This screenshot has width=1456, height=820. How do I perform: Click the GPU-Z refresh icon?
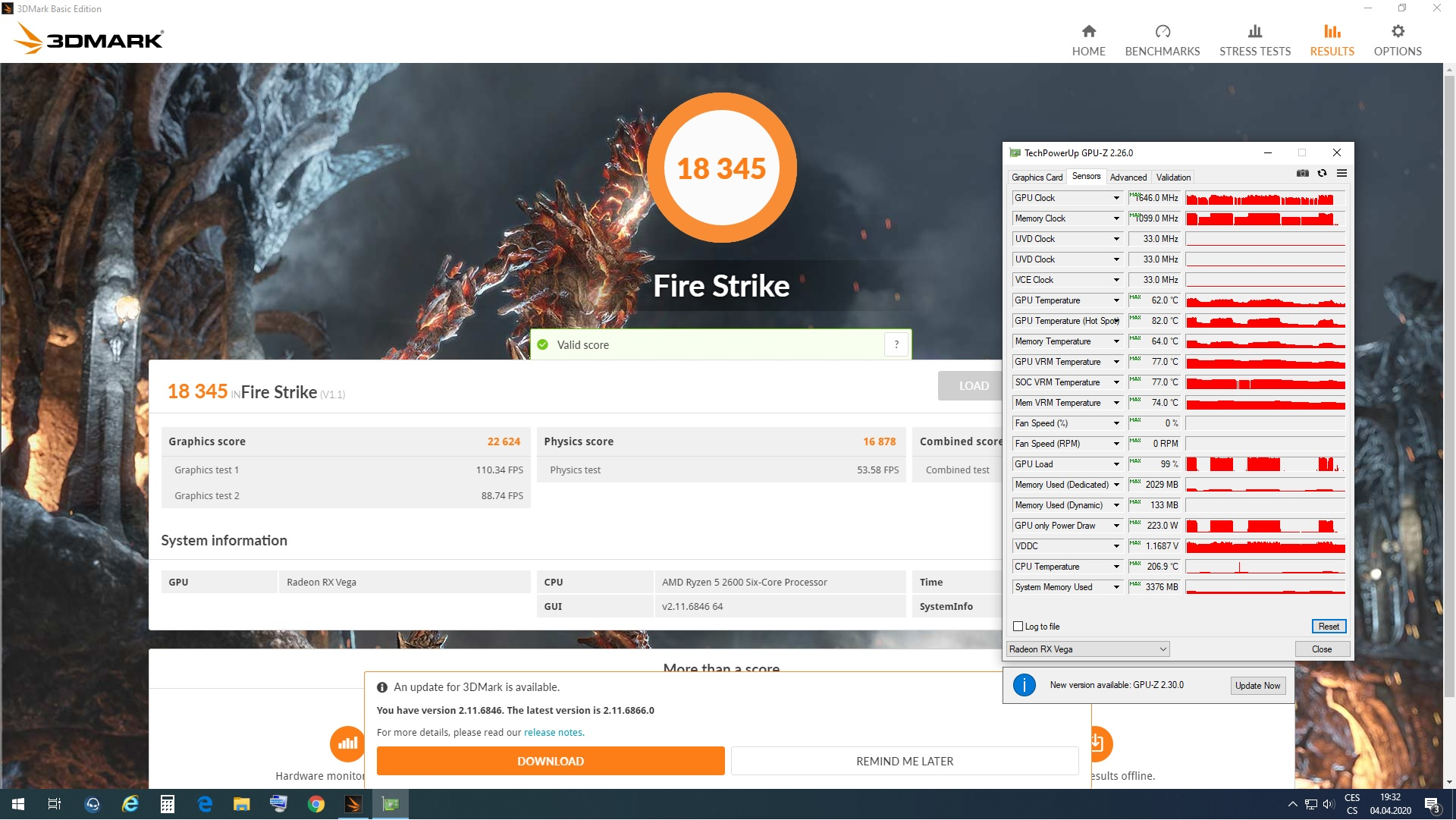[x=1322, y=174]
